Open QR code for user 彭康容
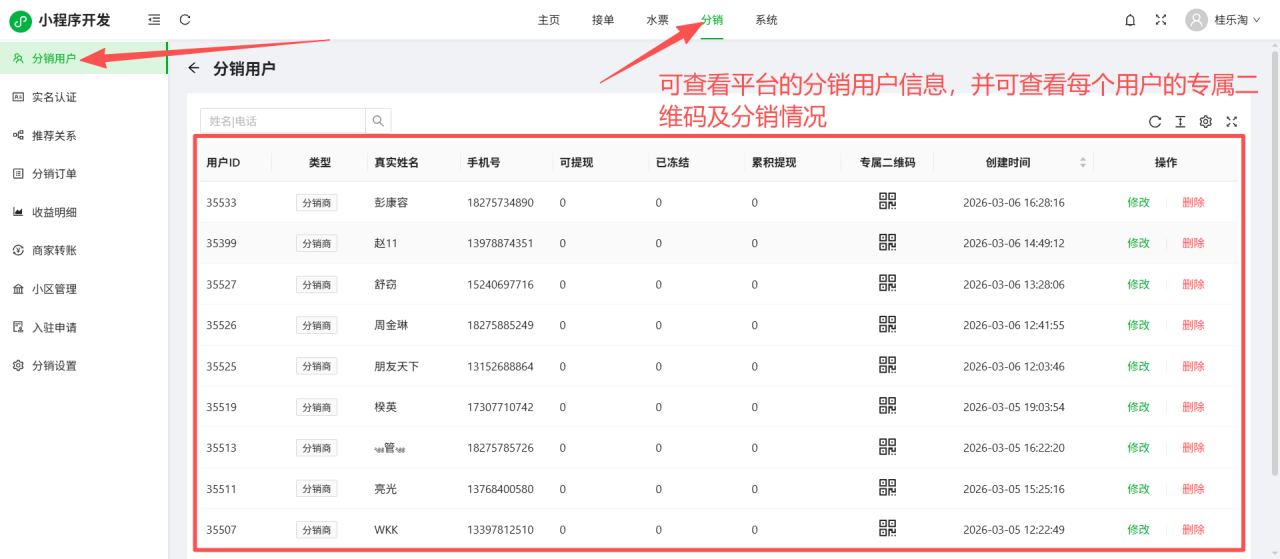The width and height of the screenshot is (1280, 559). (x=887, y=201)
